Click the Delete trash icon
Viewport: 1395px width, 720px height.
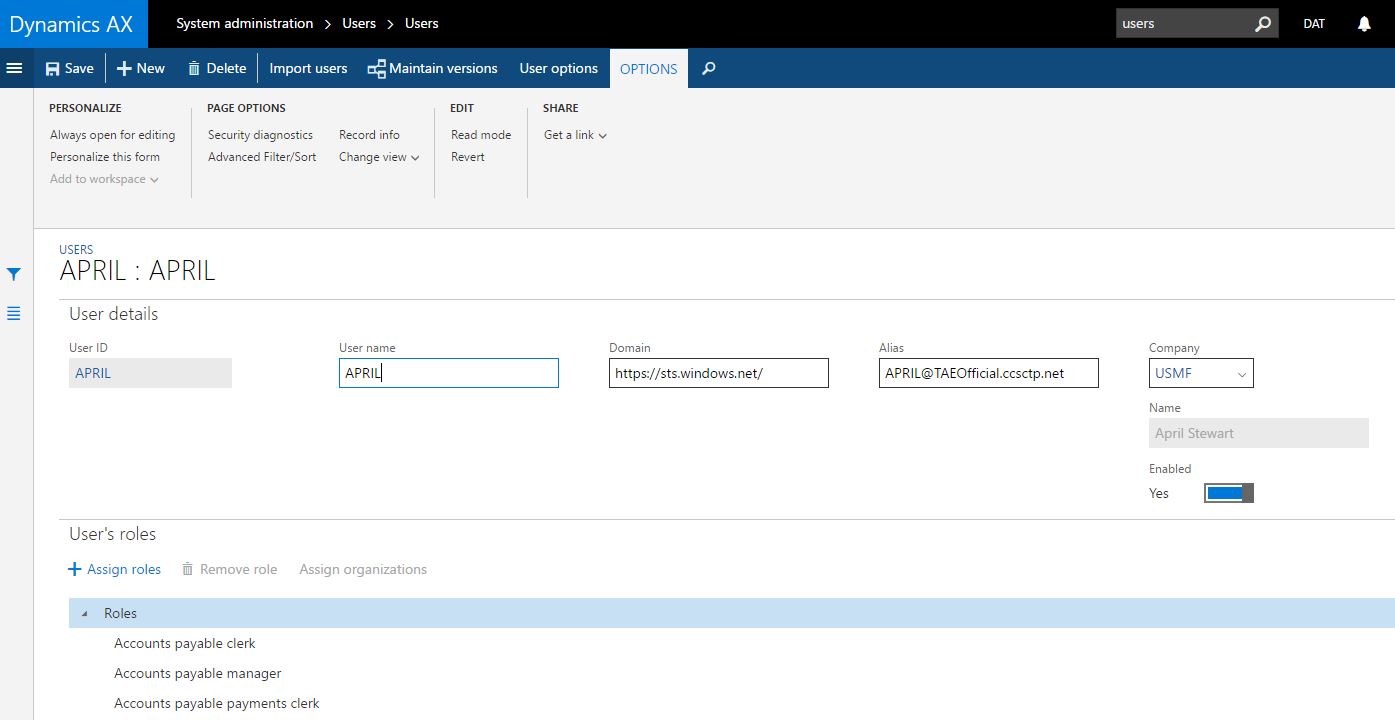point(194,69)
